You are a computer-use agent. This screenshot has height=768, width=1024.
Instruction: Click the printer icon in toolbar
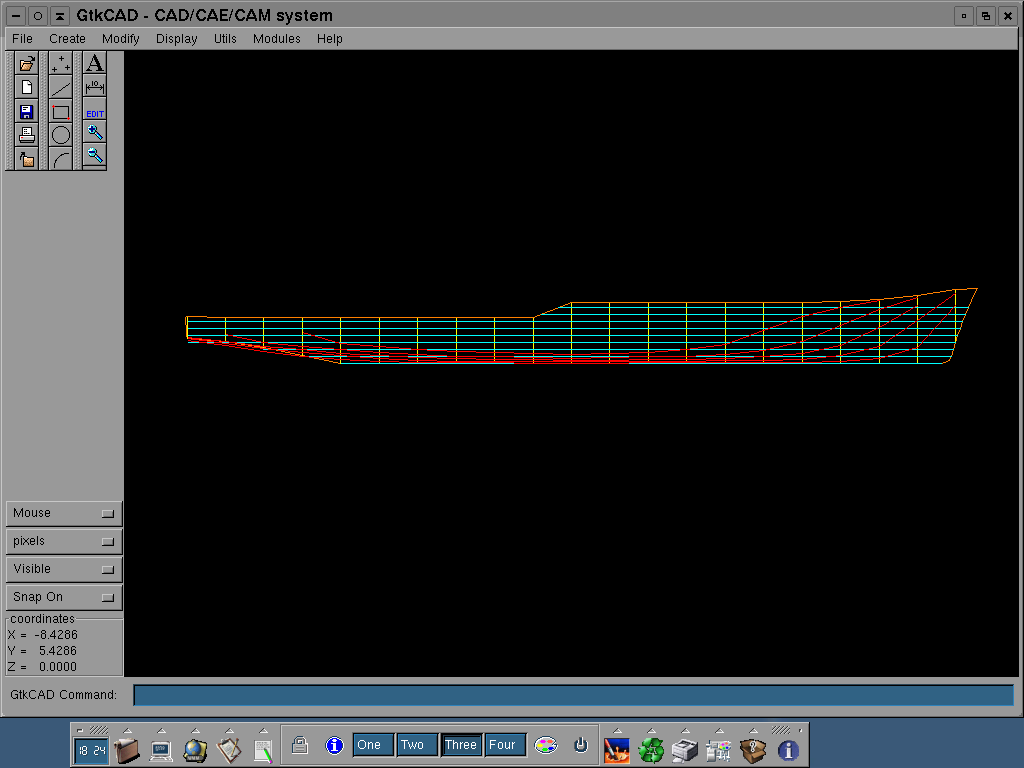27,134
